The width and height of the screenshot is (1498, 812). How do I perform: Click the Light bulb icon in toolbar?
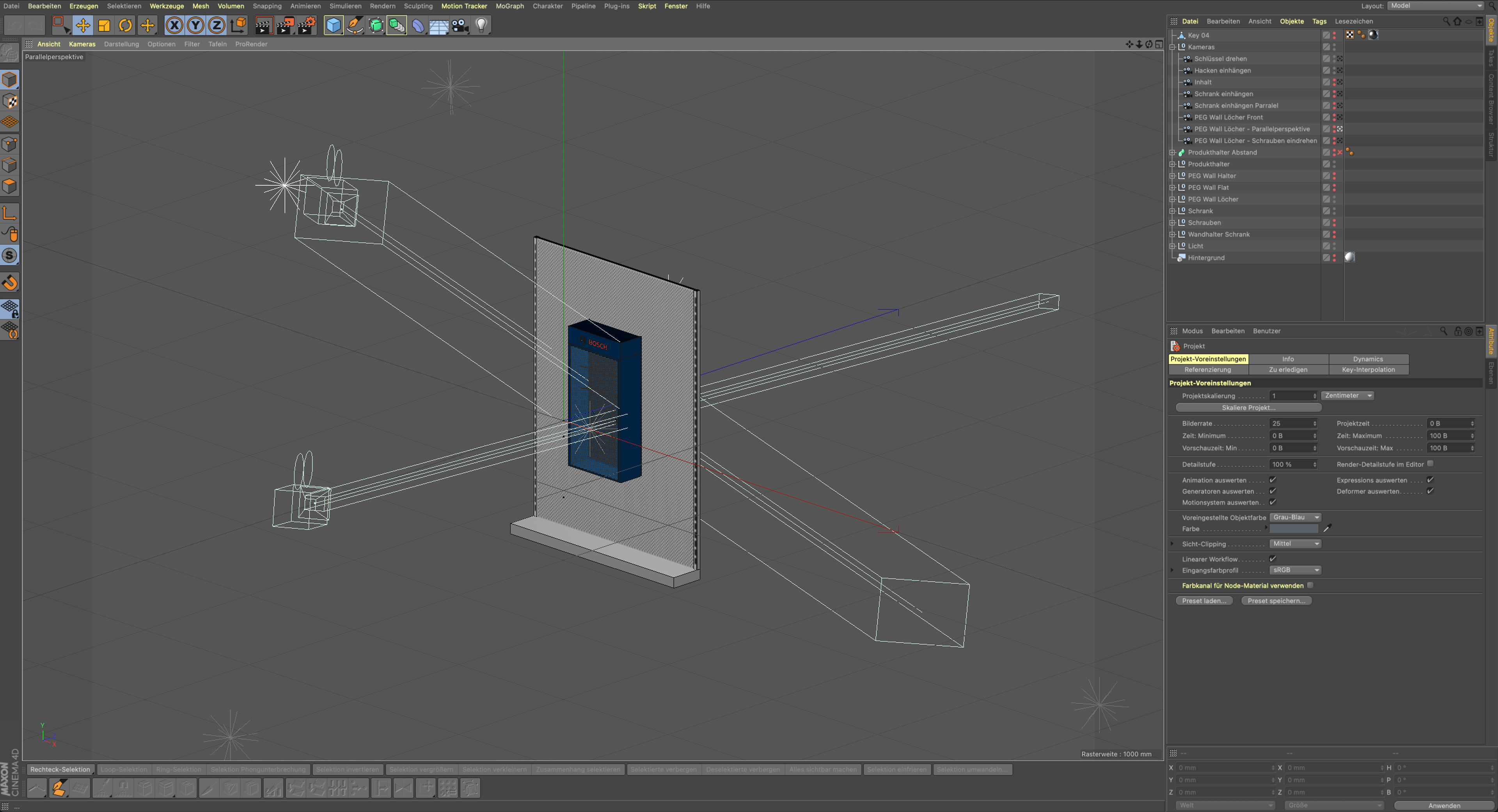(x=481, y=25)
